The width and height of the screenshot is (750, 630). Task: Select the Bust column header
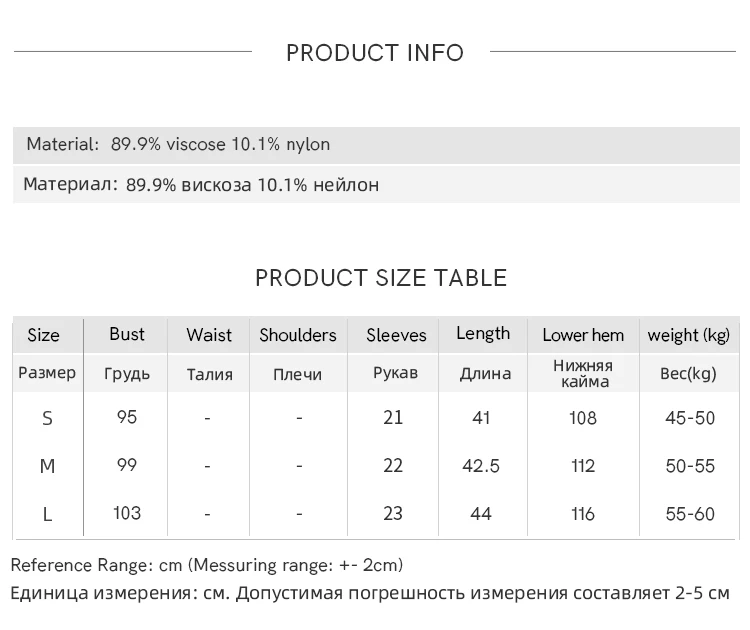coord(127,334)
